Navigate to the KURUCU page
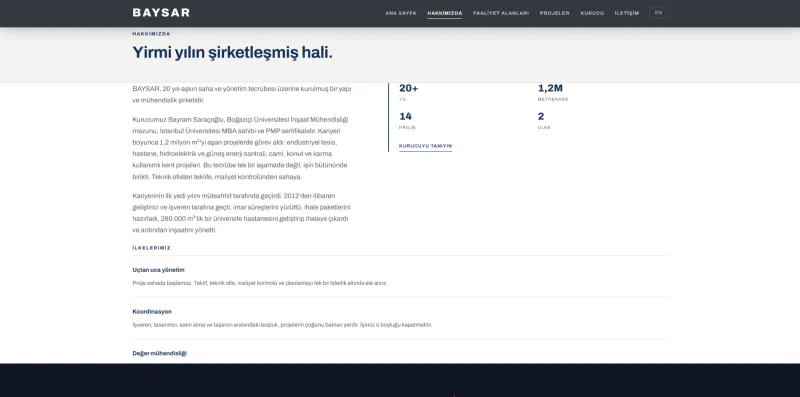800x397 pixels. [x=592, y=13]
